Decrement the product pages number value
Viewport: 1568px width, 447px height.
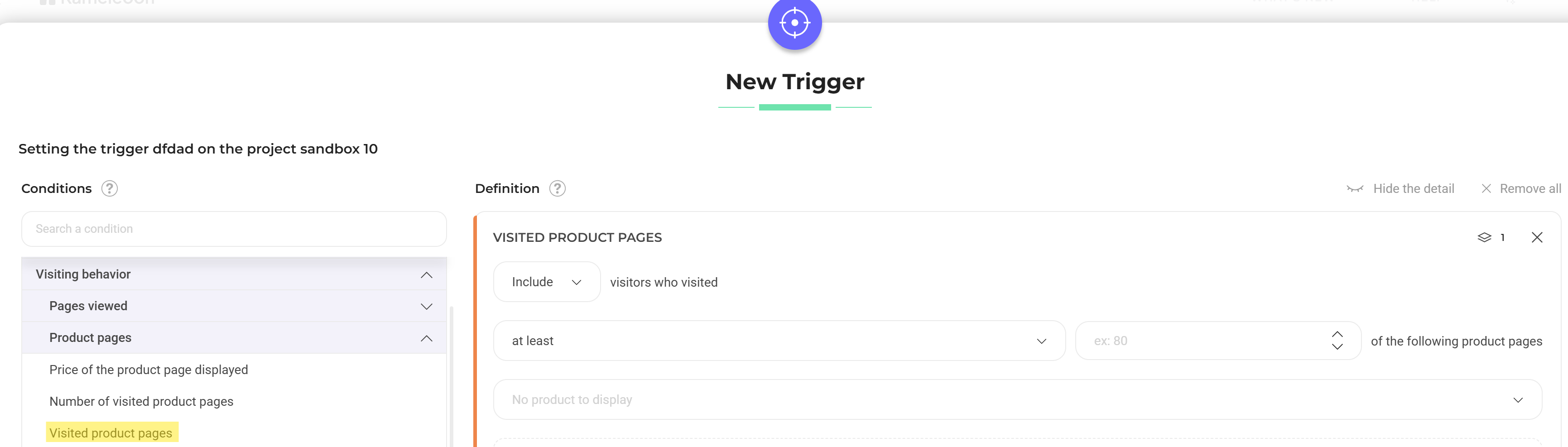(1337, 347)
